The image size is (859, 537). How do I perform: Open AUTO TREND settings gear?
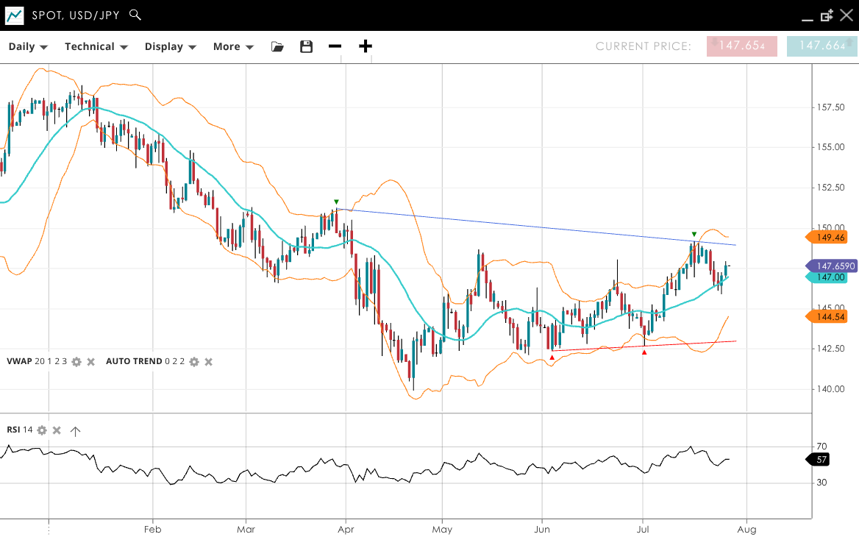[x=194, y=361]
